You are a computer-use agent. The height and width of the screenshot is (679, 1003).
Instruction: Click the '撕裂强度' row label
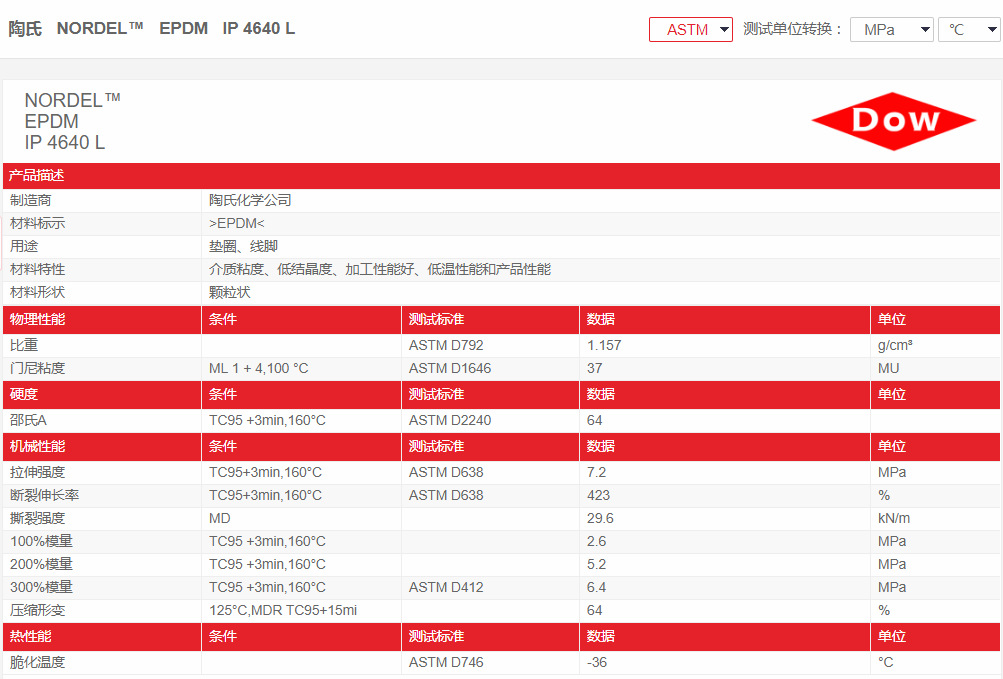(x=38, y=518)
